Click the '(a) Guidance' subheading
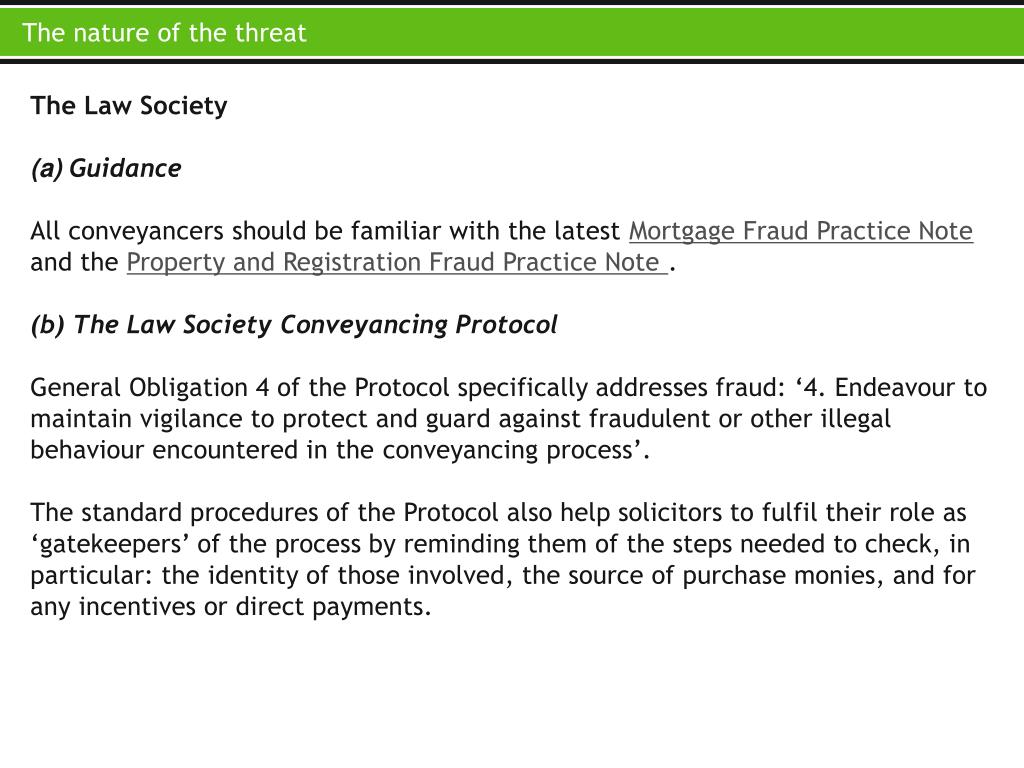This screenshot has width=1024, height=768. [106, 168]
